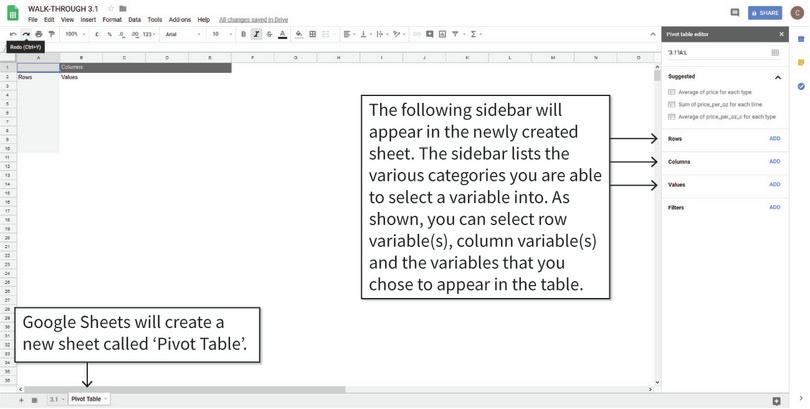810x409 pixels.
Task: Open the Help menu
Action: (x=204, y=20)
